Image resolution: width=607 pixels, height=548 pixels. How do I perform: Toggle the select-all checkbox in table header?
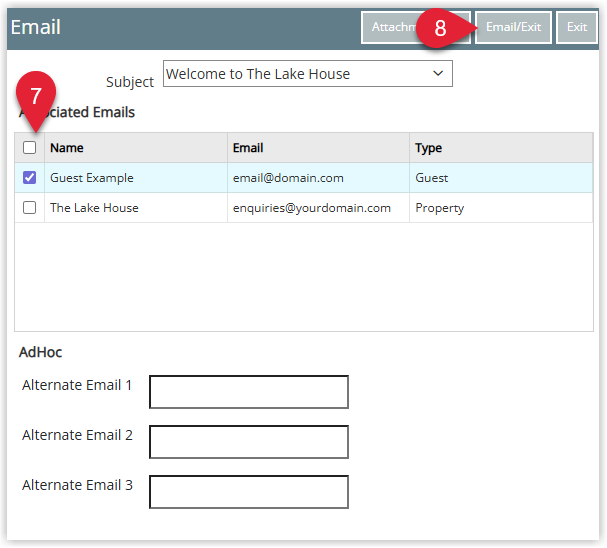29,147
